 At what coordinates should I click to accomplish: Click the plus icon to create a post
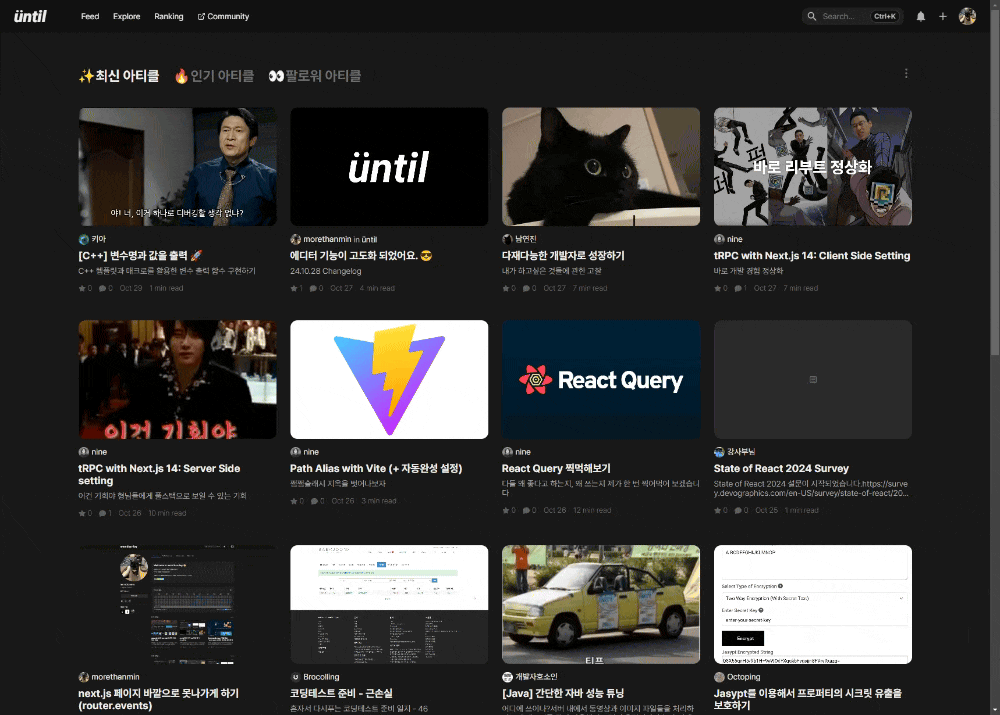click(x=943, y=17)
